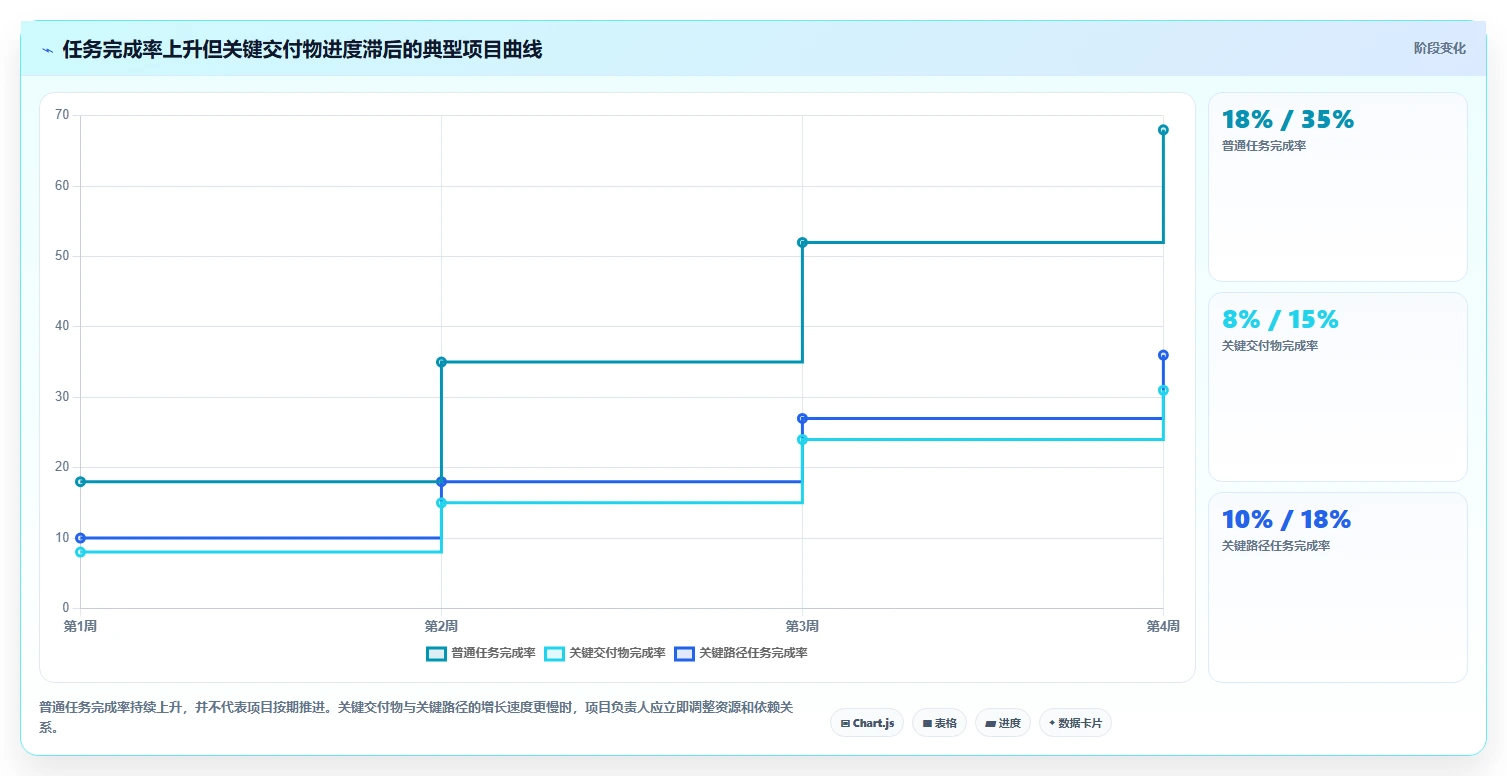Click the 进度 chip
The width and height of the screenshot is (1507, 776).
click(1003, 722)
